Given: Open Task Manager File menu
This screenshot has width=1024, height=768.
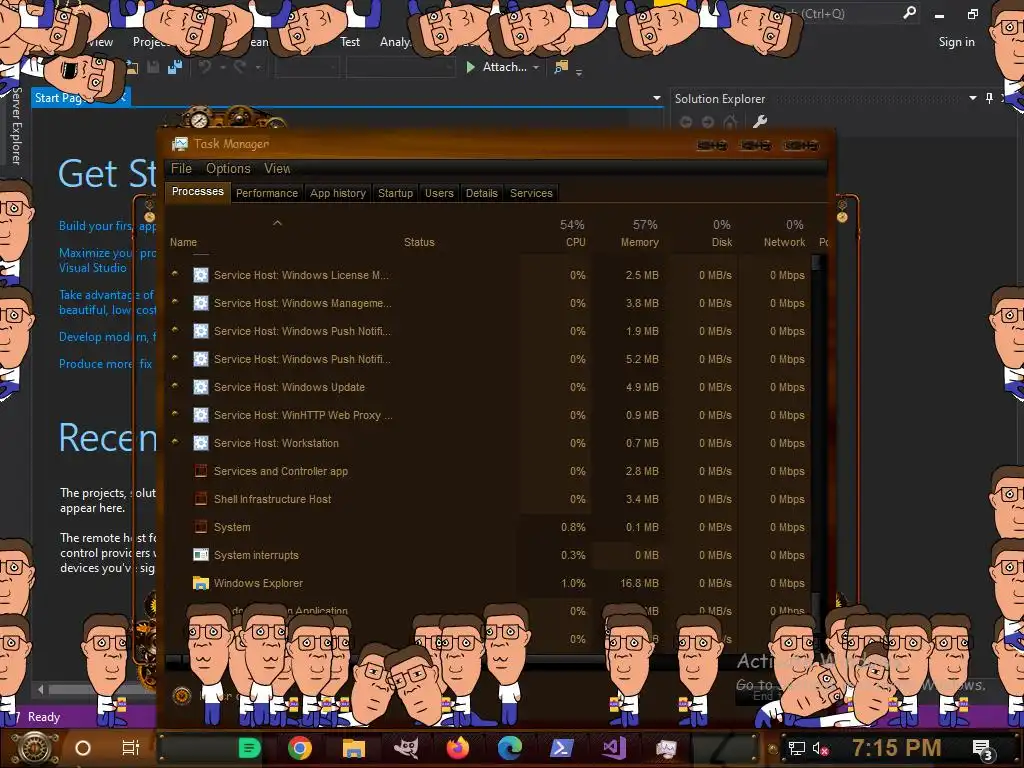Looking at the screenshot, I should (181, 168).
